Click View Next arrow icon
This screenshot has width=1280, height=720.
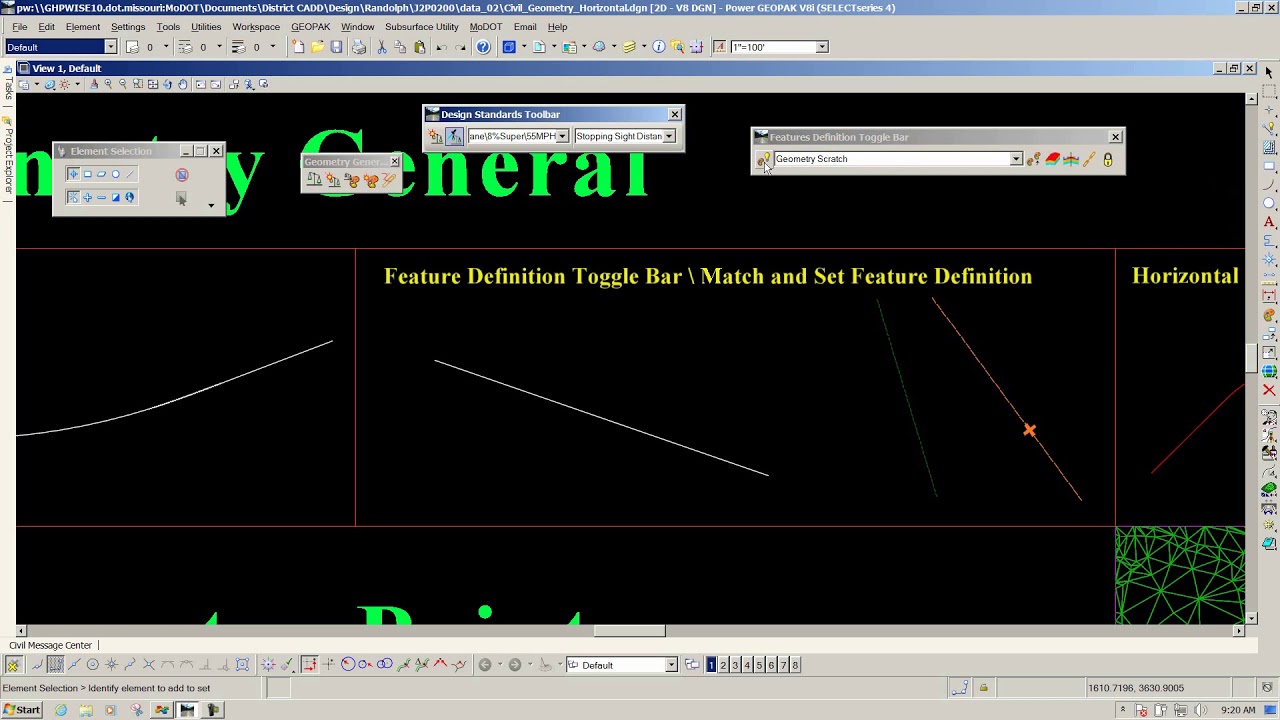click(x=515, y=665)
